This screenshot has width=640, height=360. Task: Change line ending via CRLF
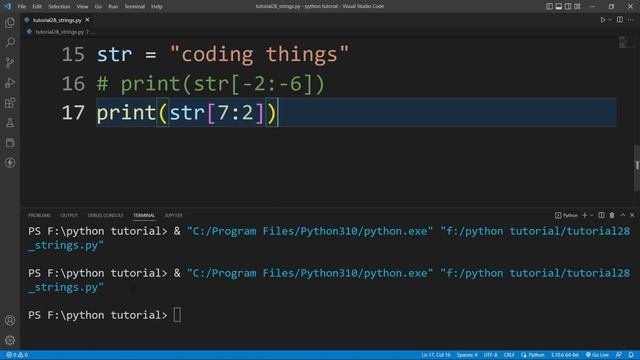tap(509, 355)
